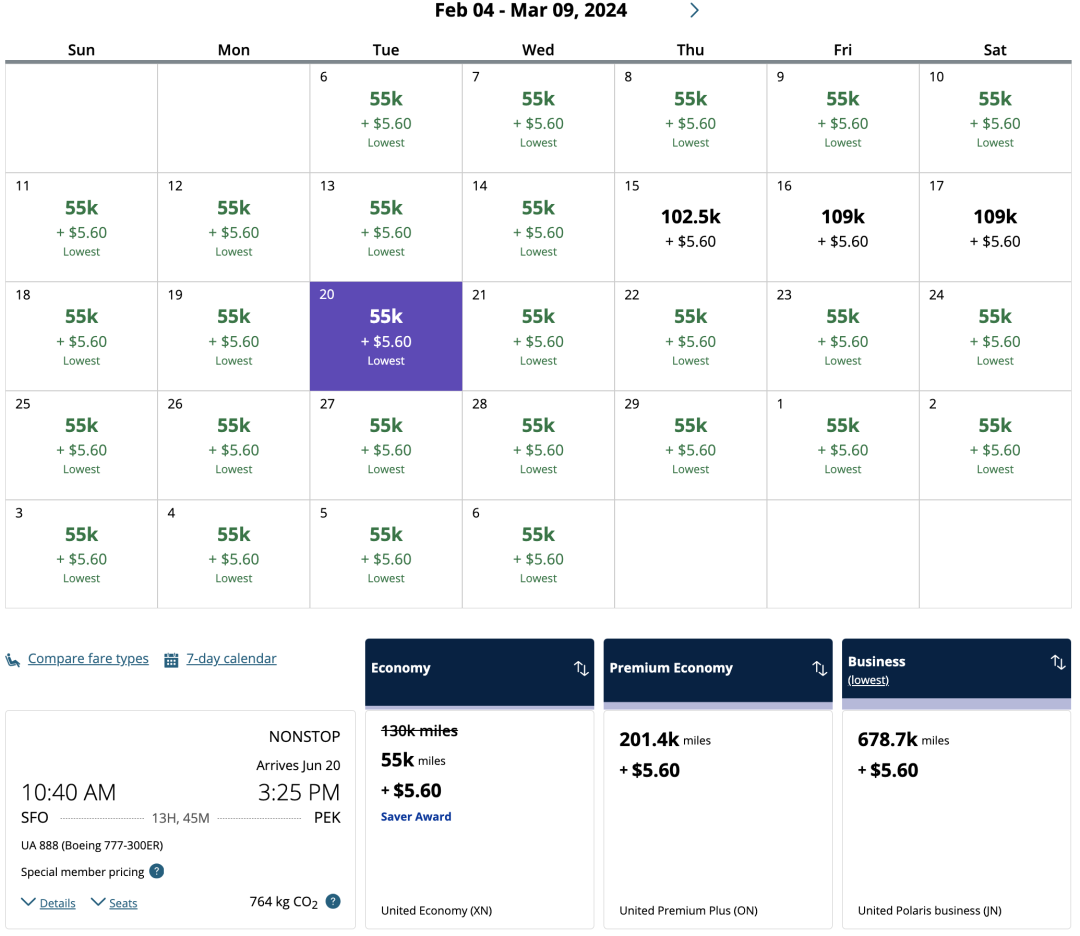Select highlighted Tuesday 20 date cell
This screenshot has width=1080, height=936.
[386, 336]
